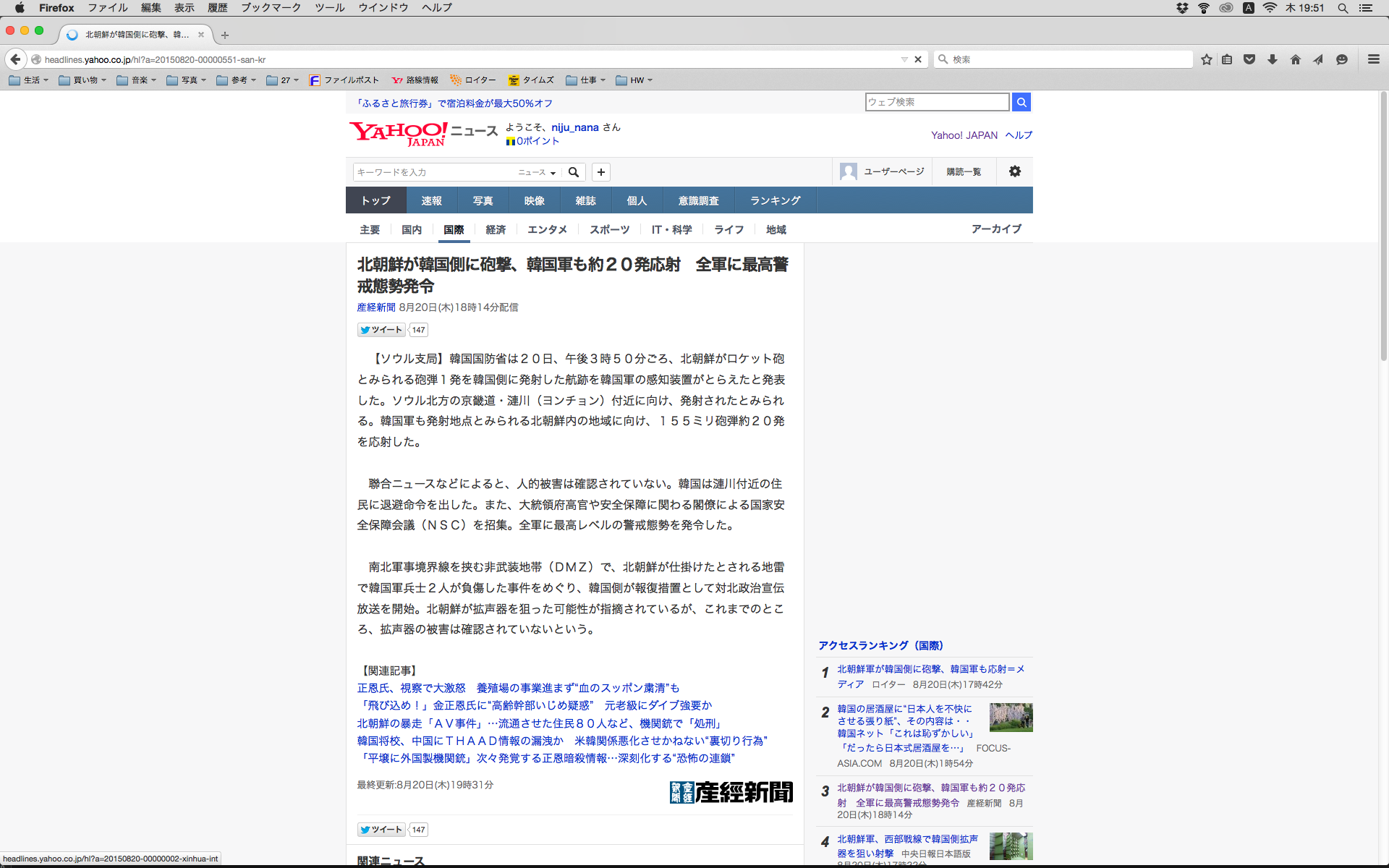The image size is (1389, 868).
Task: Select the 経済 category tab
Action: pyautogui.click(x=496, y=229)
